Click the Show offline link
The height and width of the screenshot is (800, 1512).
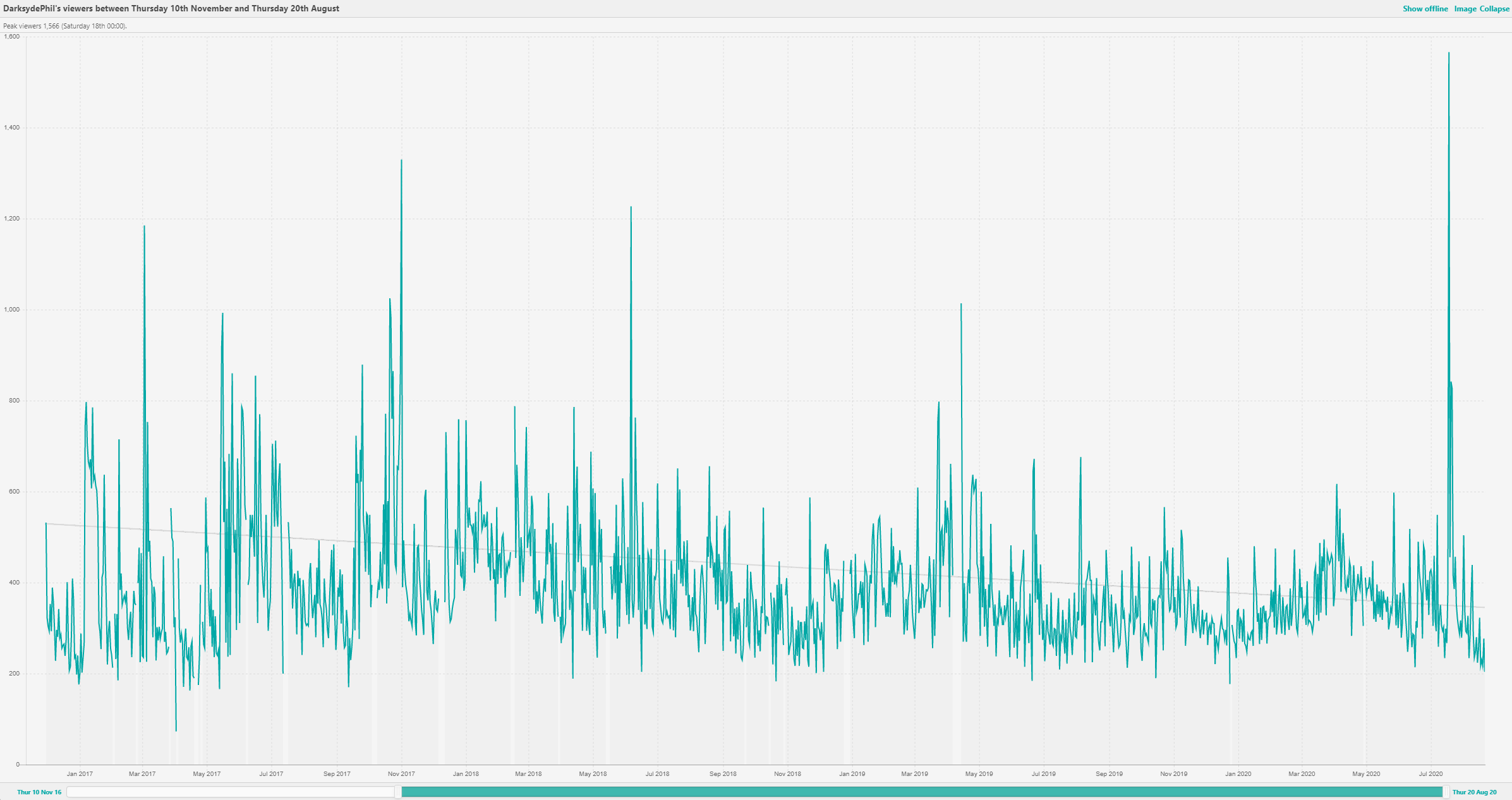[x=1425, y=9]
